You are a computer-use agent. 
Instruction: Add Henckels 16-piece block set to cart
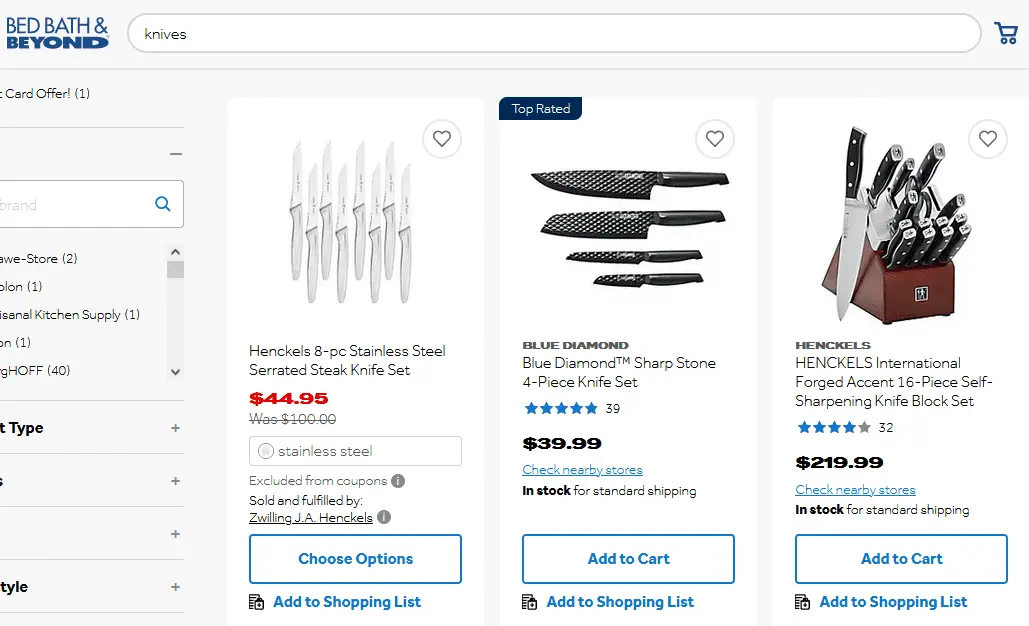(901, 559)
